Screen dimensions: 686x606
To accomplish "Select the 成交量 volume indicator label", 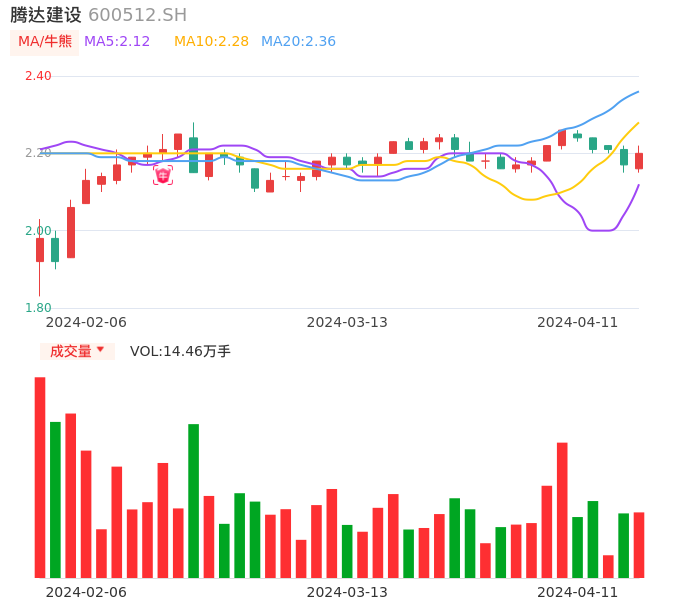I will 71,351.
